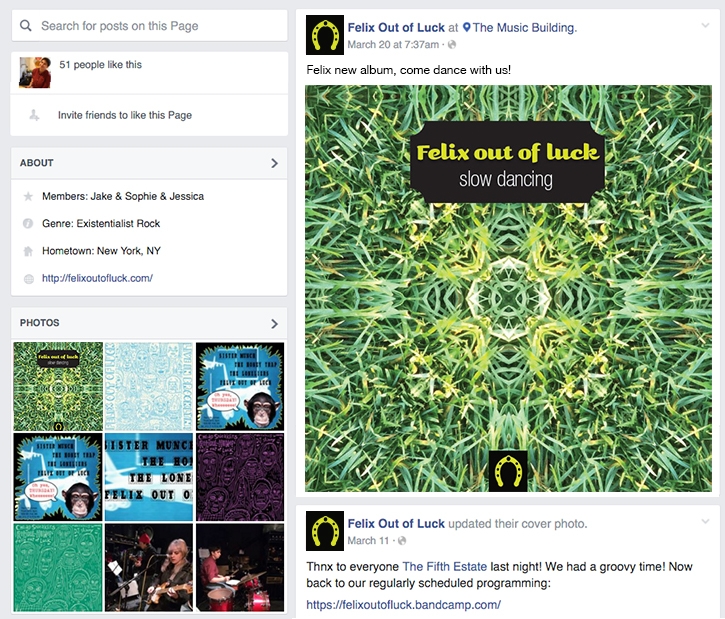
Task: Click the search magnifier icon
Action: [26, 25]
